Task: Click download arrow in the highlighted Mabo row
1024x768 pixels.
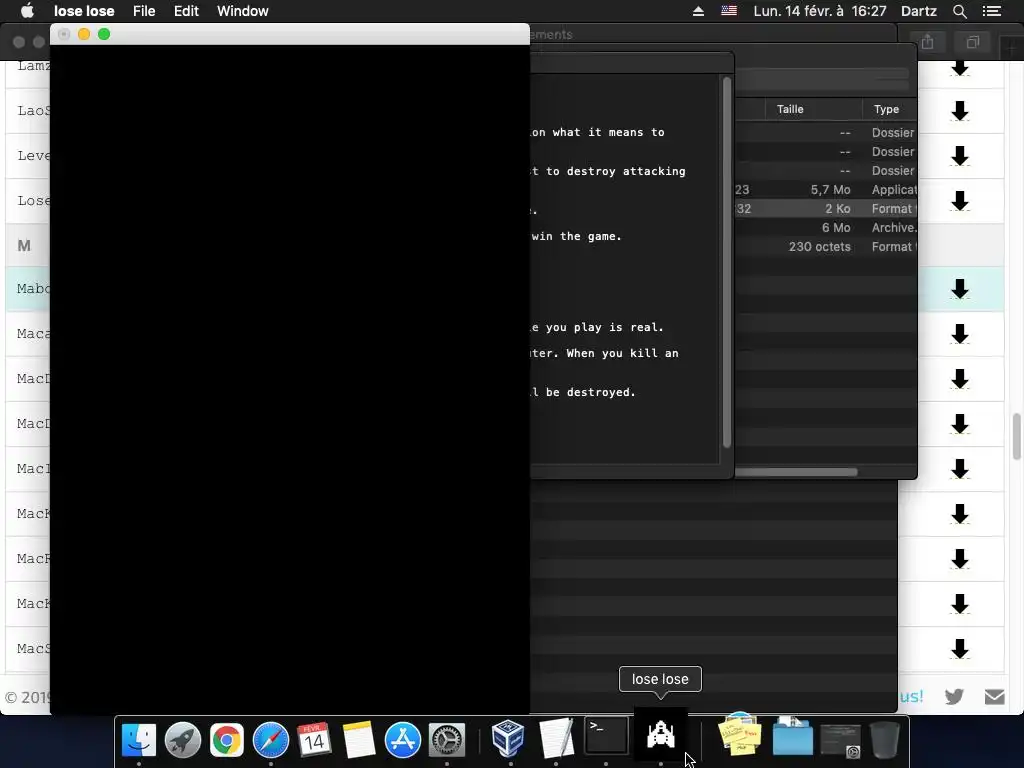Action: pos(959,289)
